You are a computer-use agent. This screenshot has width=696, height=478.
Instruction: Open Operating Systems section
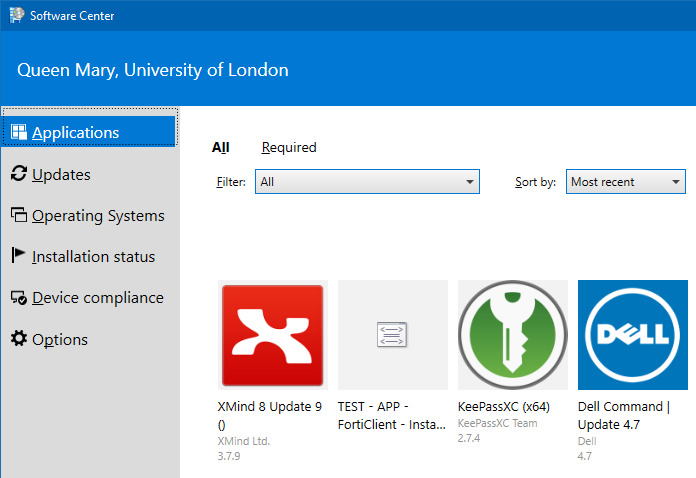(98, 216)
